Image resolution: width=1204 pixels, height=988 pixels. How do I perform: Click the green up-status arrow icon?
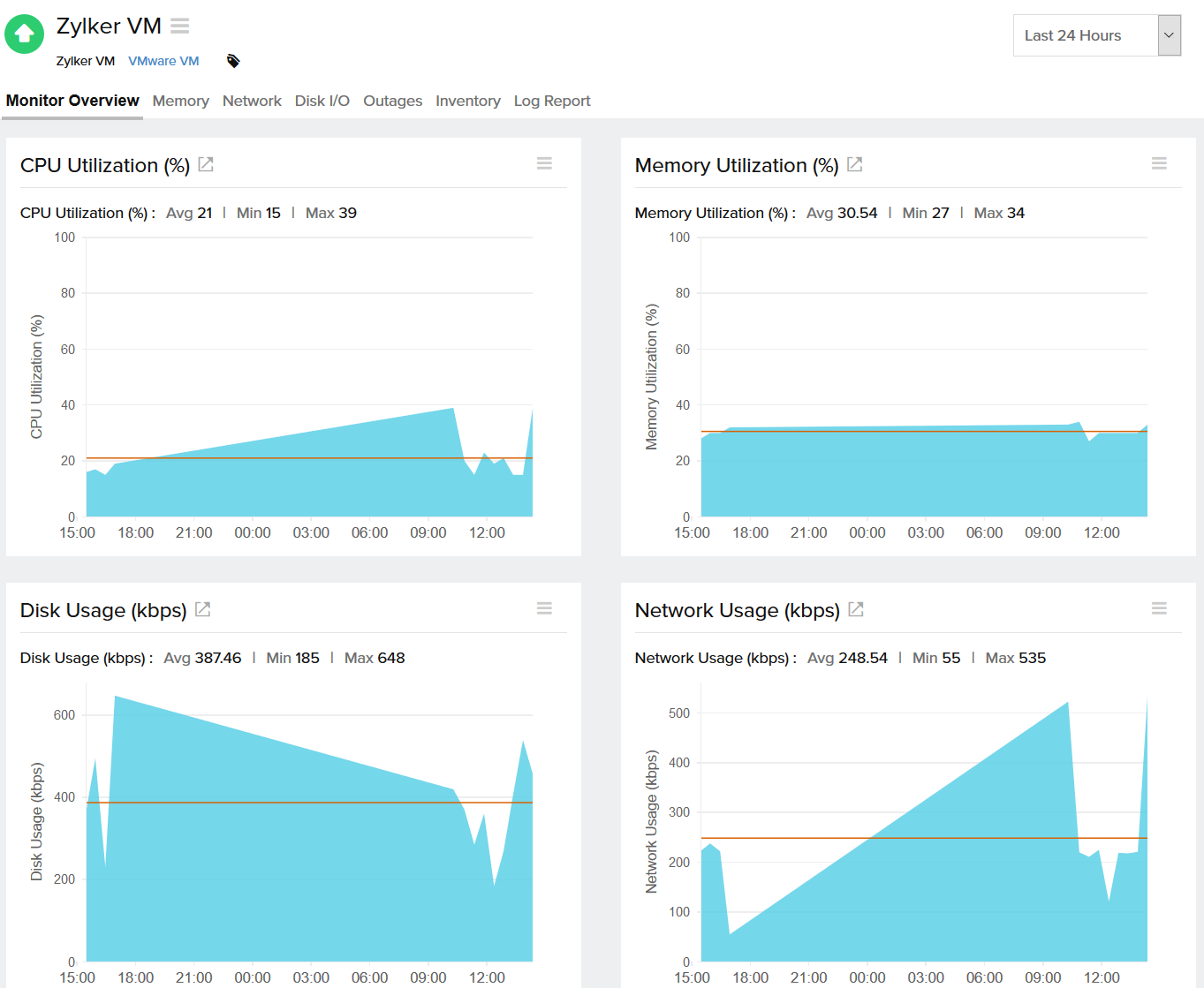point(24,34)
